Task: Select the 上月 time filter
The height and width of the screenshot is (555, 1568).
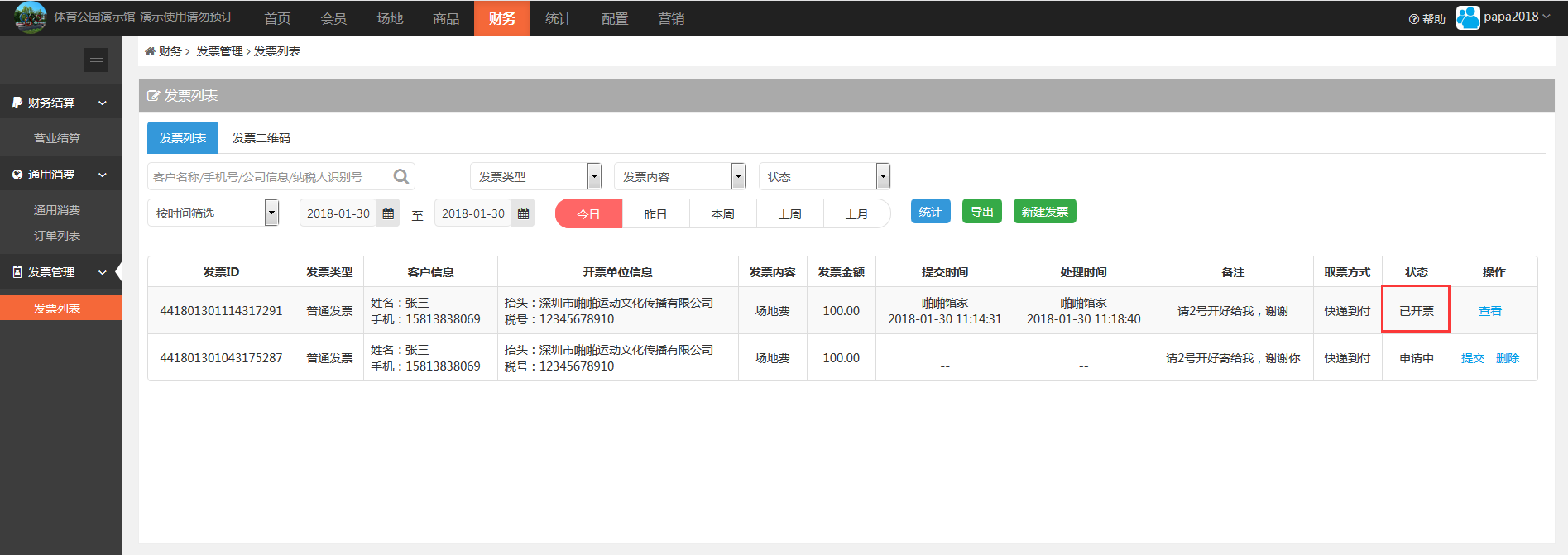Action: point(857,213)
